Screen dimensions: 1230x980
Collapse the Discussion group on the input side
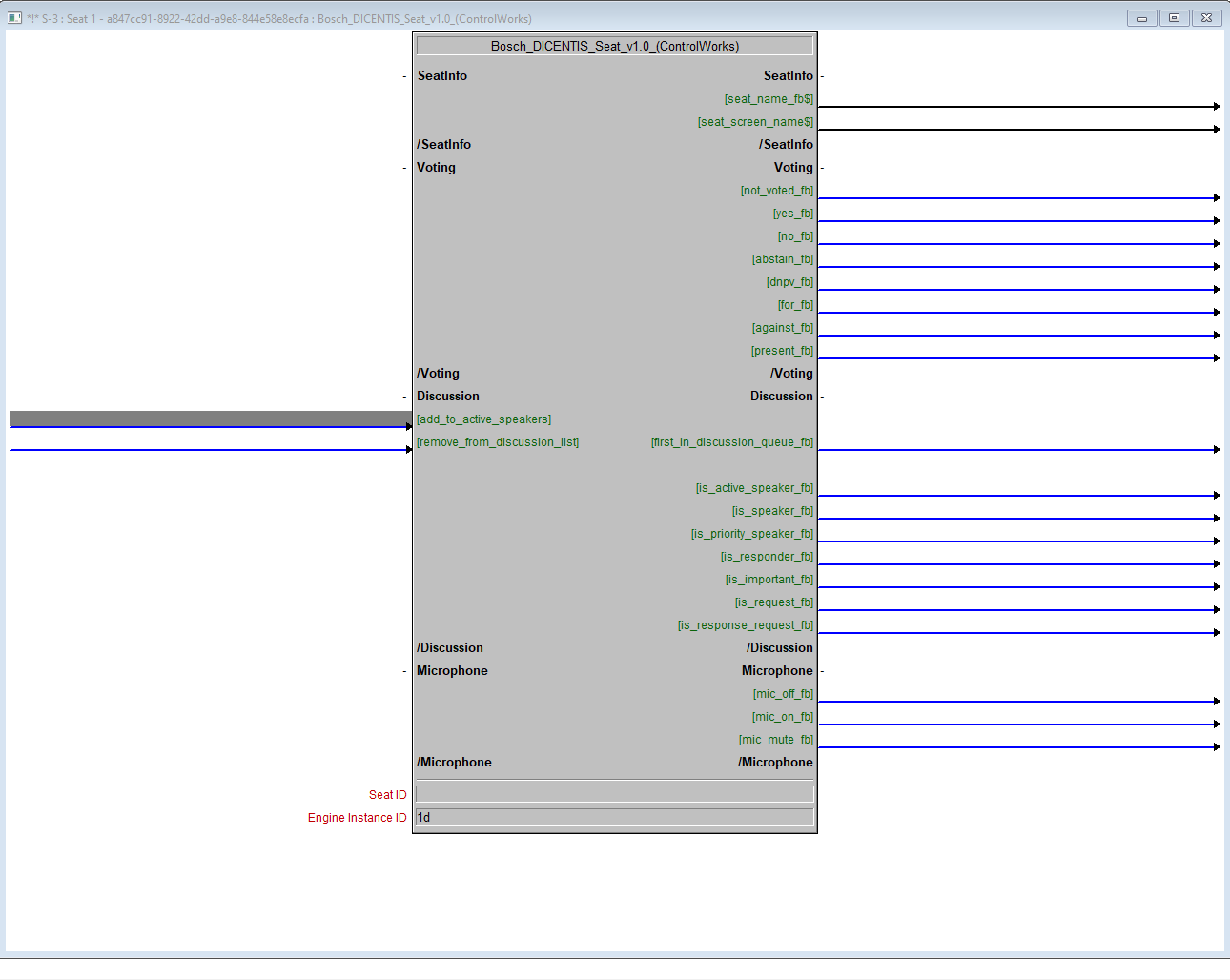click(405, 397)
